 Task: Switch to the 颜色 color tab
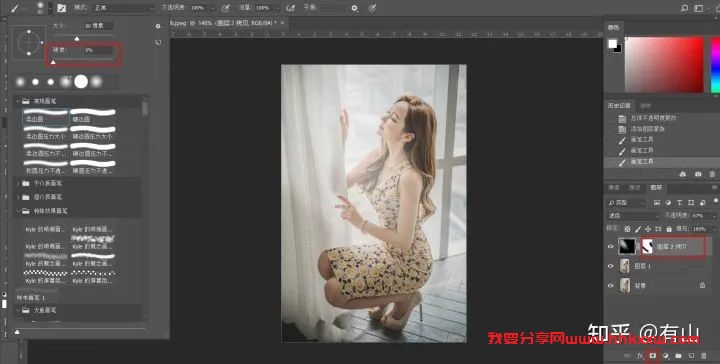coord(613,28)
